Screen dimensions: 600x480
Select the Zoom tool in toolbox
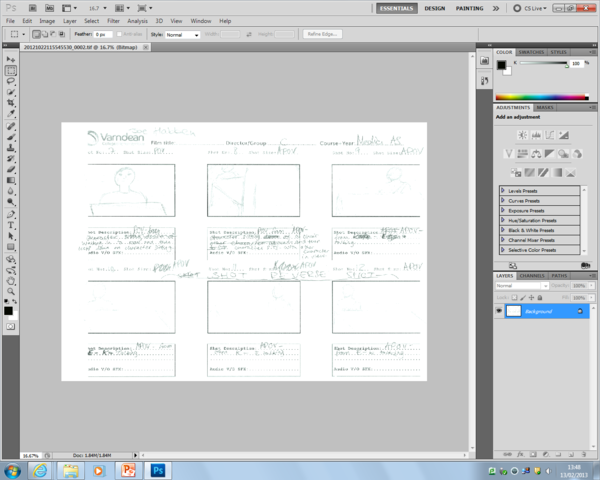pos(11,292)
